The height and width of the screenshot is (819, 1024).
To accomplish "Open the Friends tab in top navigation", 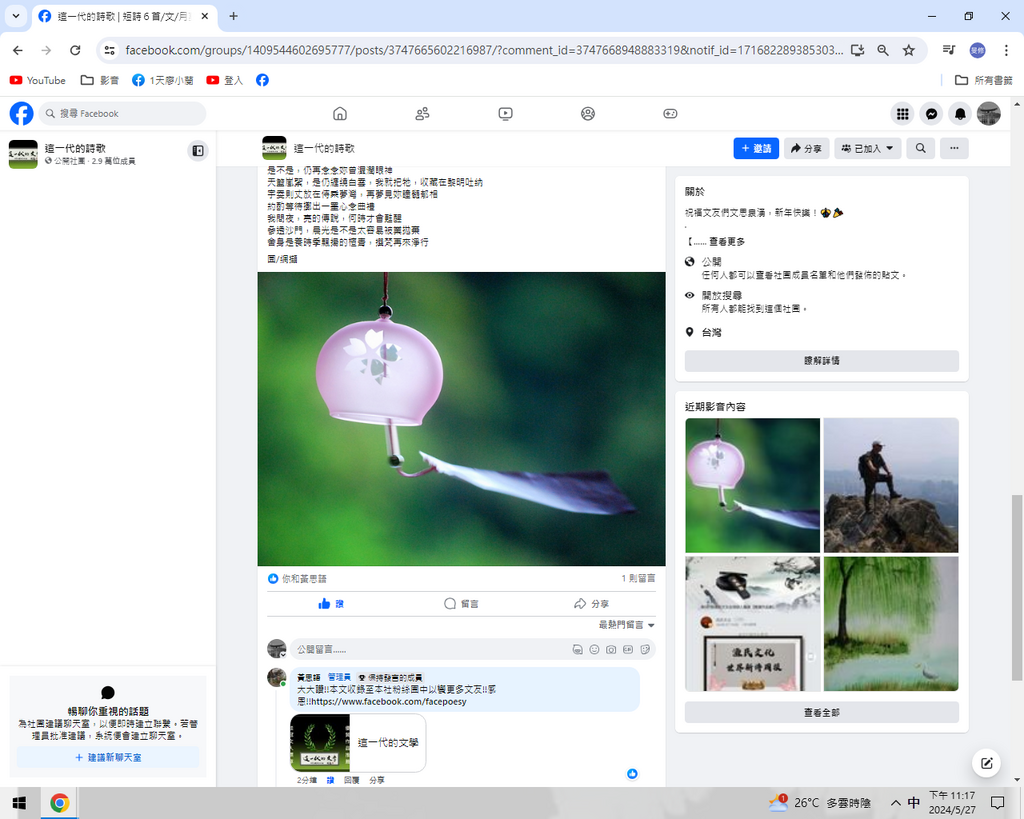I will point(422,114).
